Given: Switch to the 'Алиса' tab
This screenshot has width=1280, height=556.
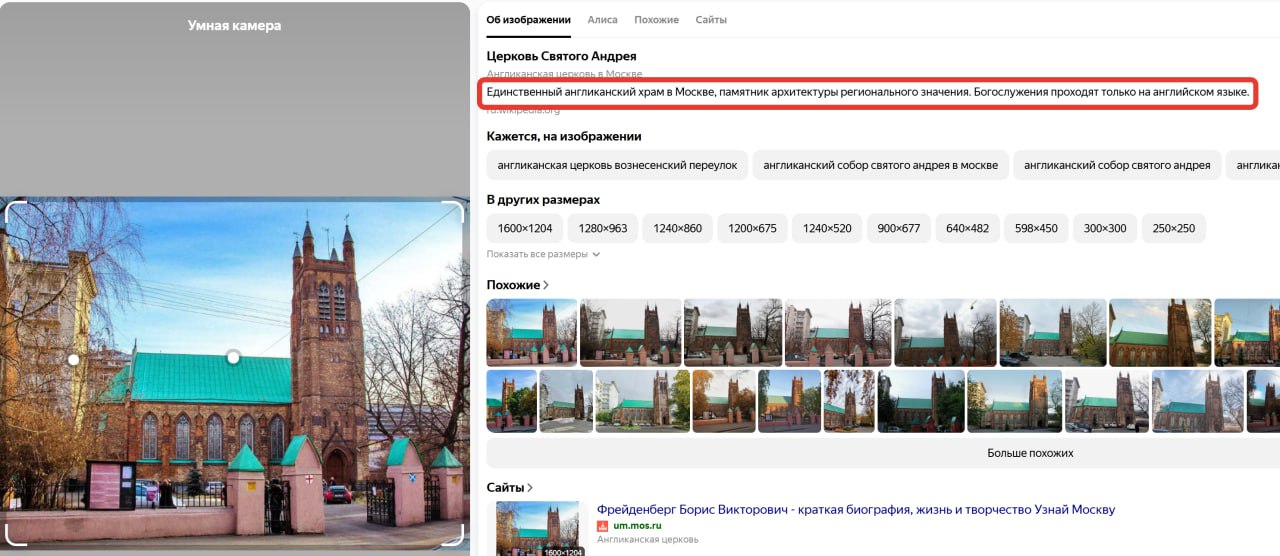Looking at the screenshot, I should click(x=602, y=20).
